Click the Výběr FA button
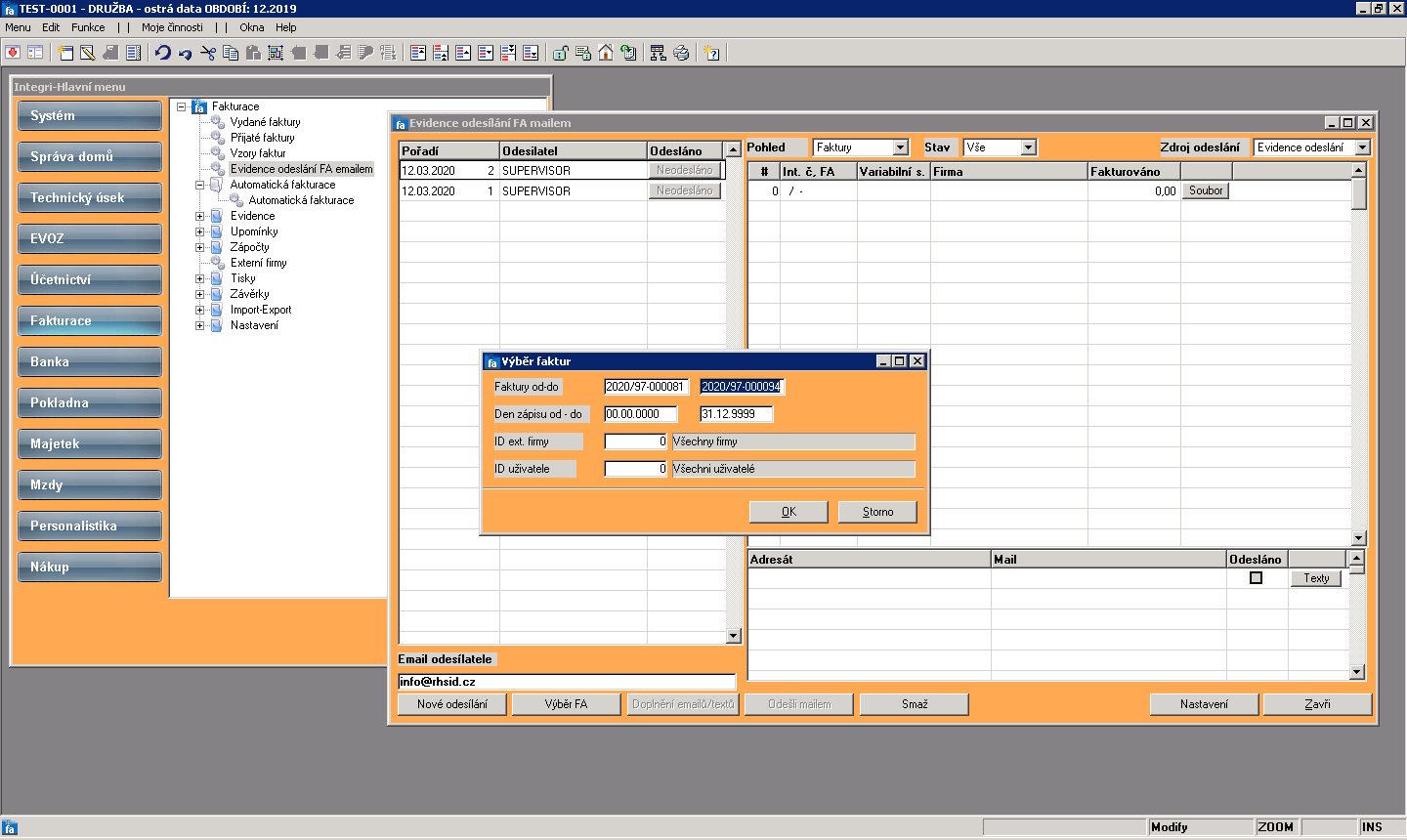Screen dimensions: 1407x840 pyautogui.click(x=567, y=704)
